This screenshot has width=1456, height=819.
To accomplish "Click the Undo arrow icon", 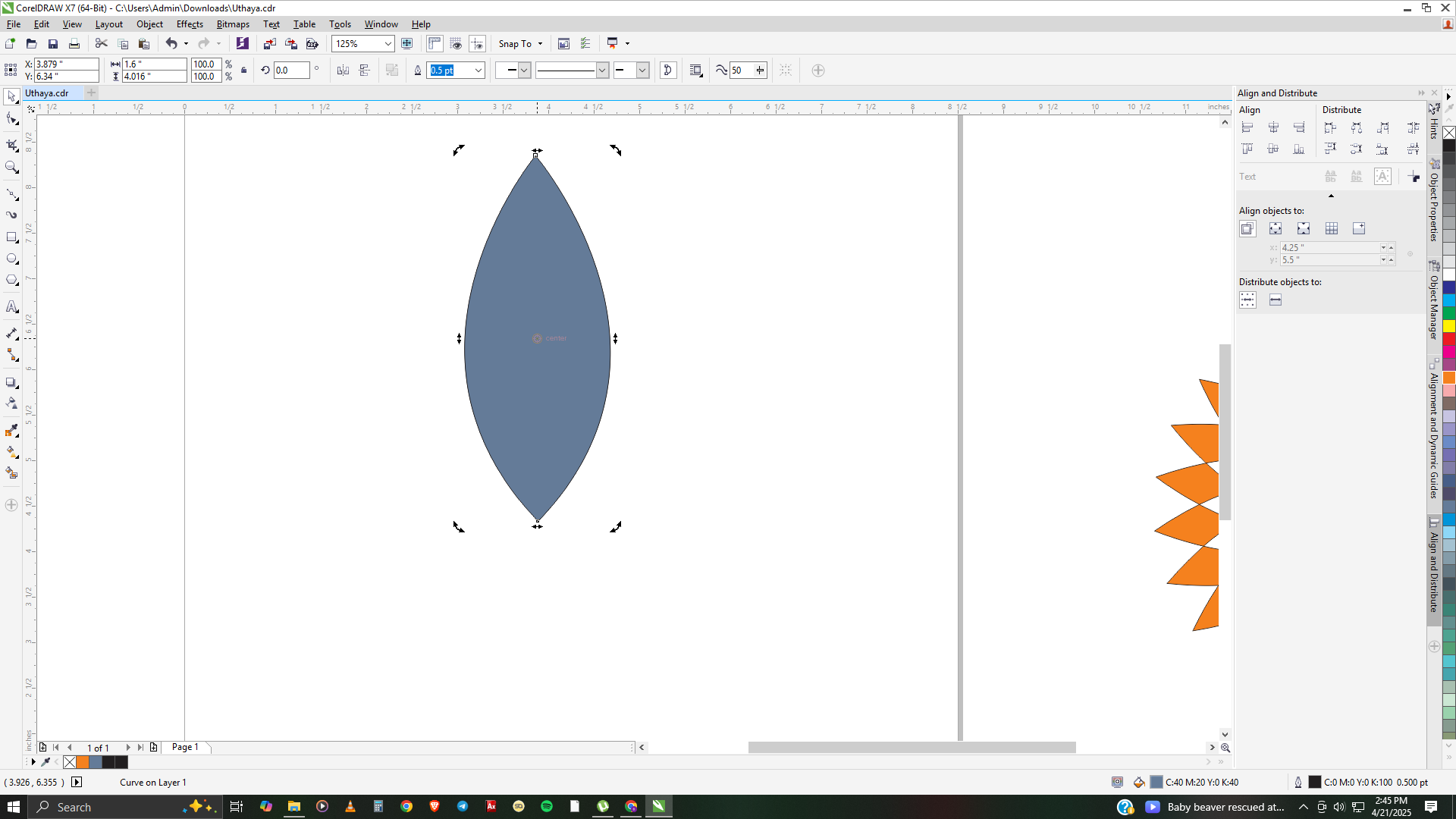I will [171, 44].
